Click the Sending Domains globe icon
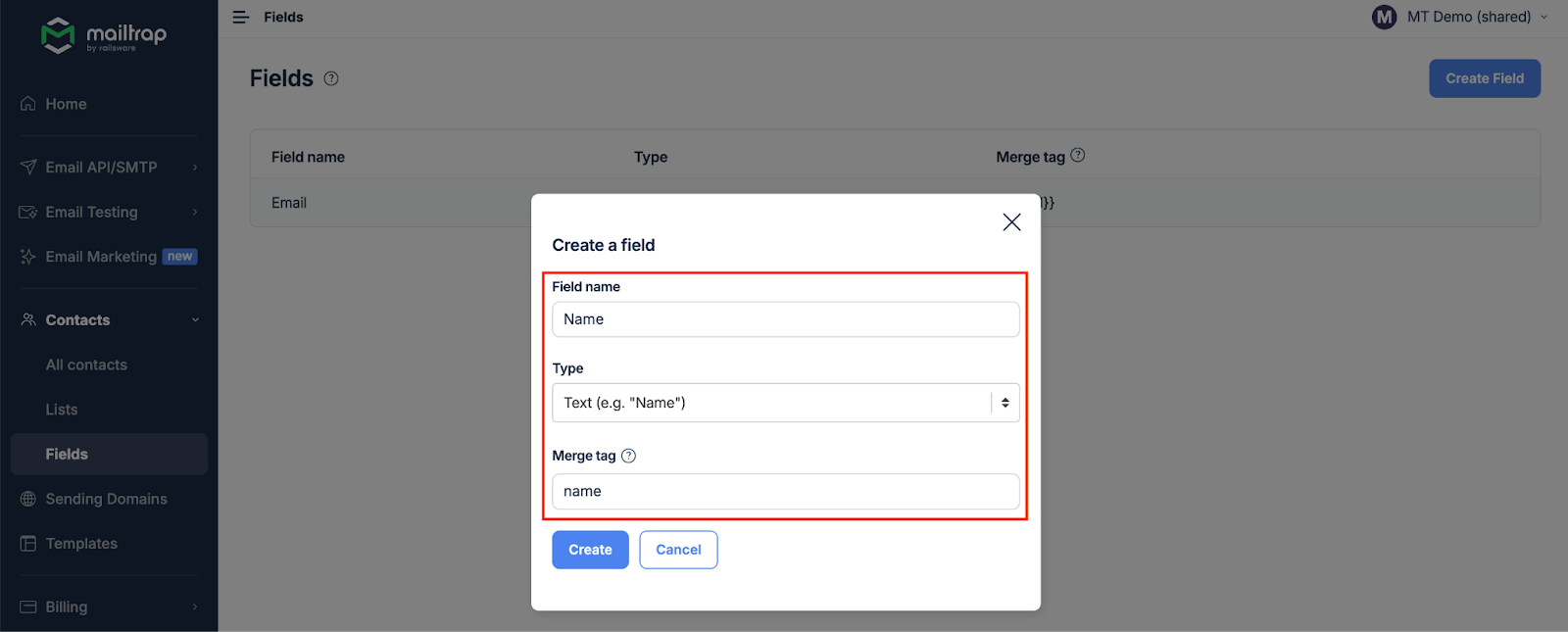Viewport: 1568px width, 632px height. click(27, 499)
